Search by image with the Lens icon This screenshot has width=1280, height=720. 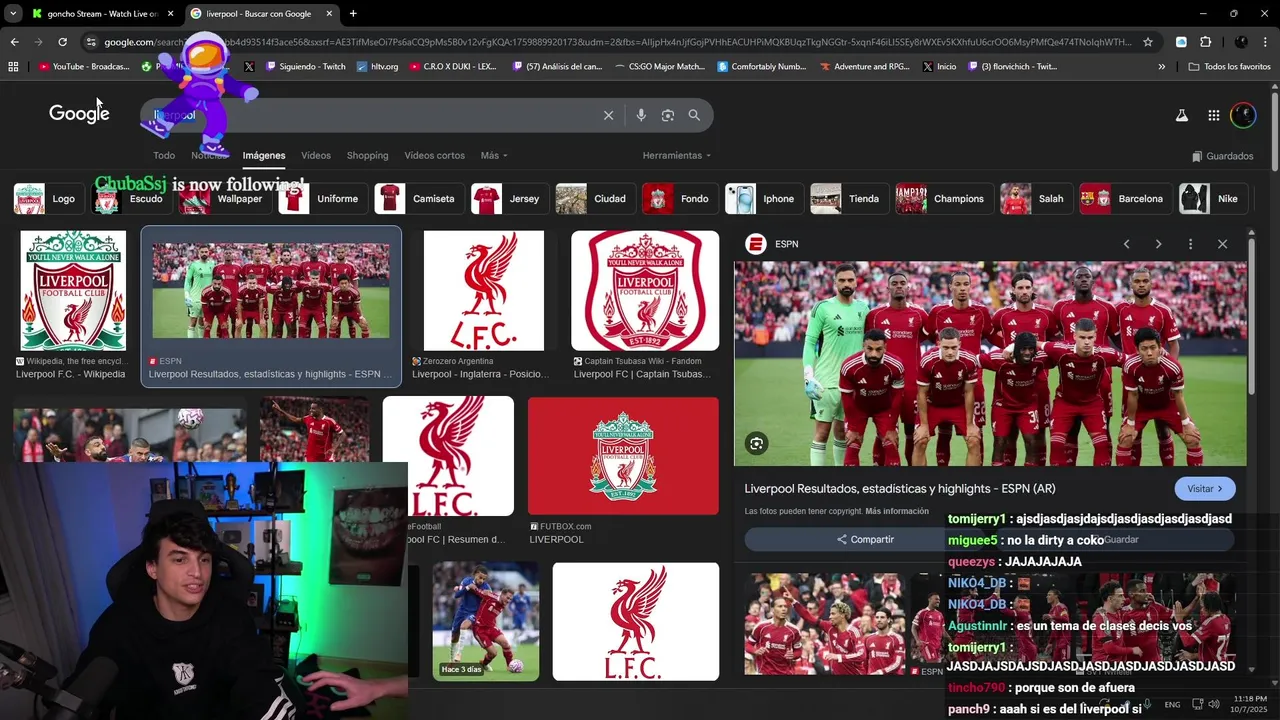(x=668, y=115)
